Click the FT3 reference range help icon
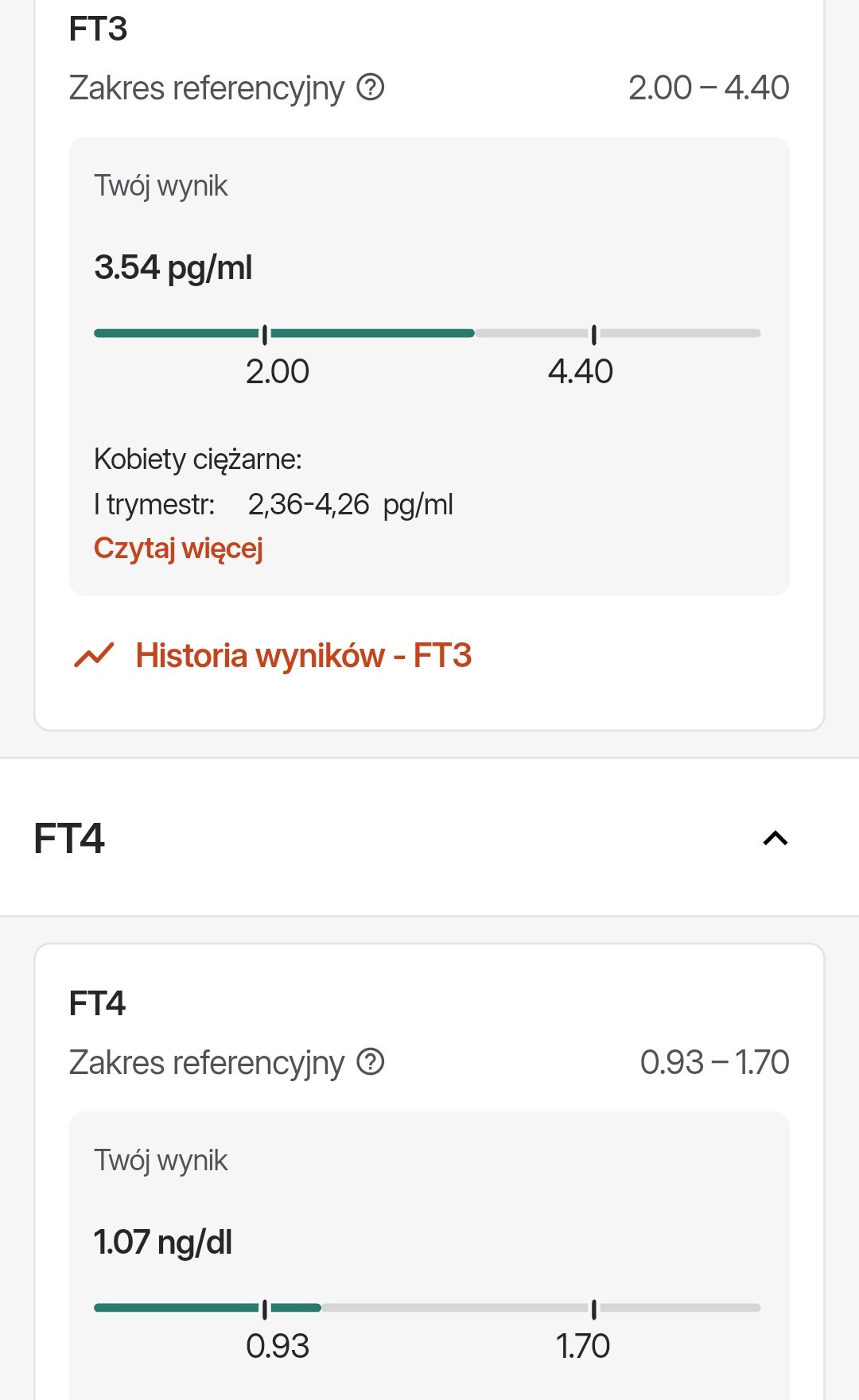Image resolution: width=859 pixels, height=1400 pixels. (371, 87)
